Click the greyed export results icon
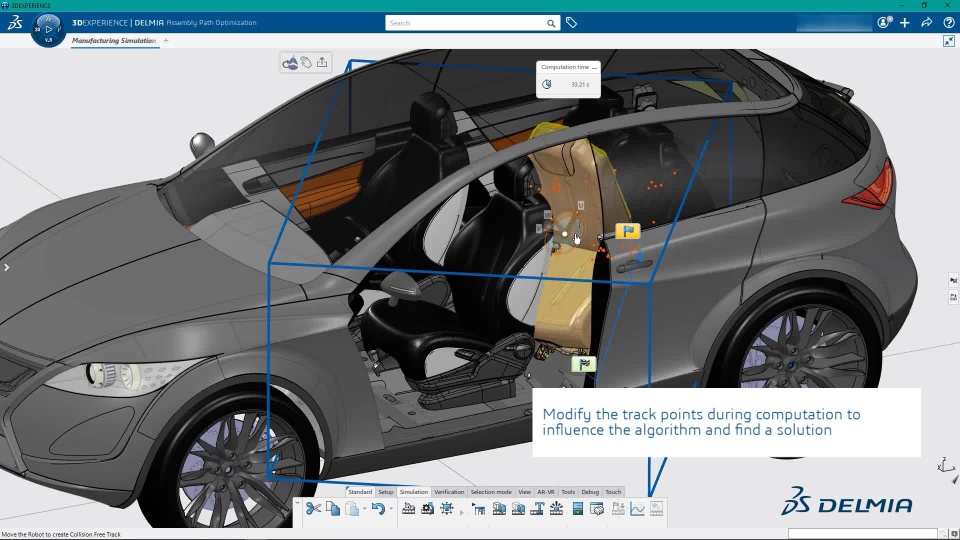This screenshot has height=540, width=960. point(618,509)
